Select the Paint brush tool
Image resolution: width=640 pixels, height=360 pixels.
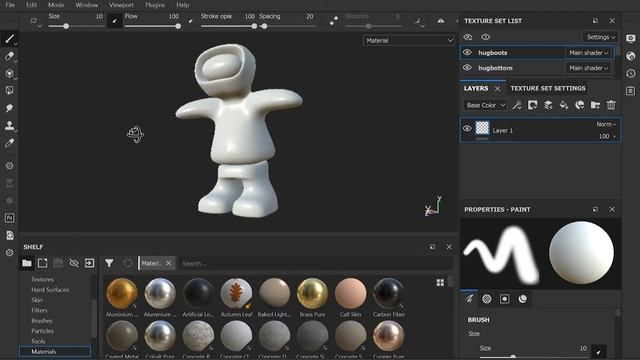(9, 39)
